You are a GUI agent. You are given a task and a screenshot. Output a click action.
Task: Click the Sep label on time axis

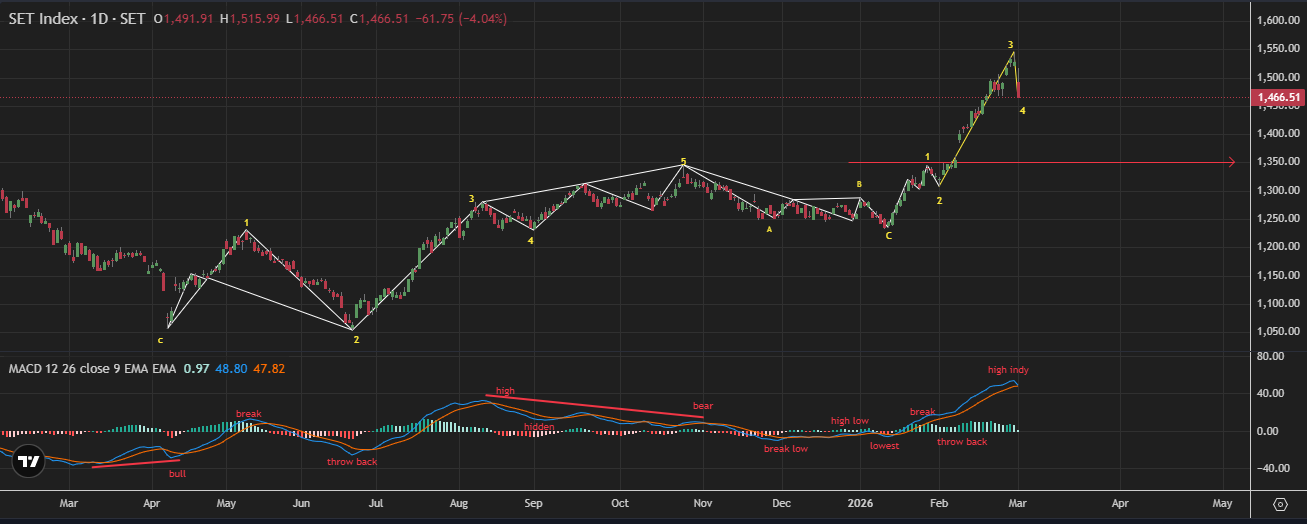[533, 504]
